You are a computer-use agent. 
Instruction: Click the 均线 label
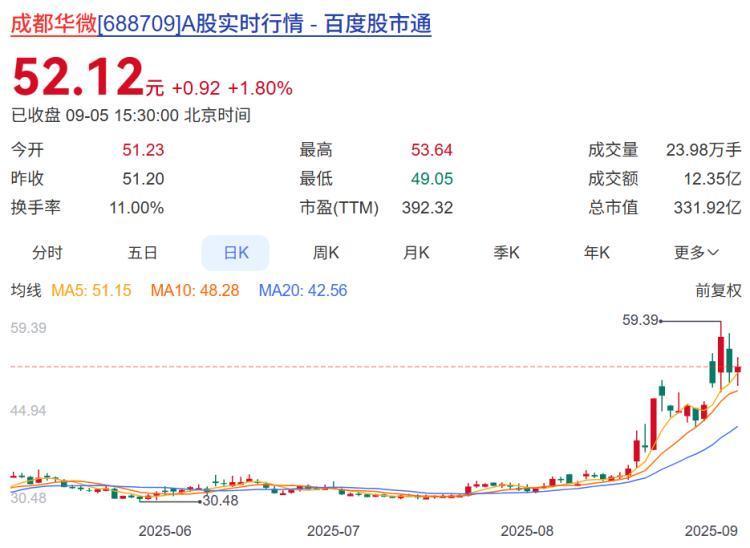click(x=26, y=290)
